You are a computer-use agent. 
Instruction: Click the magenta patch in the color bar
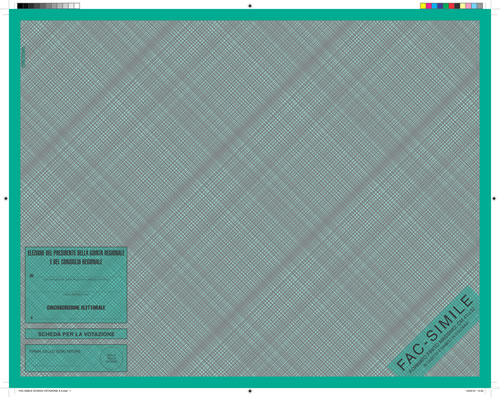[429, 6]
